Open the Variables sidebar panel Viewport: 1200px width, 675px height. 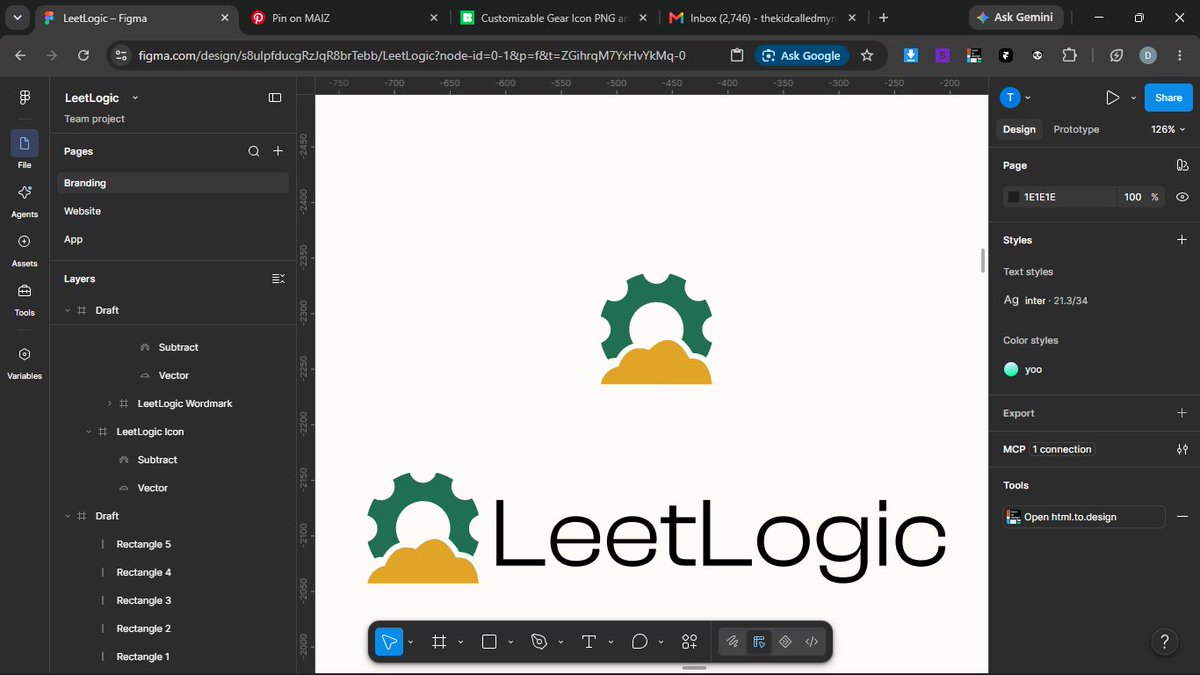(25, 361)
